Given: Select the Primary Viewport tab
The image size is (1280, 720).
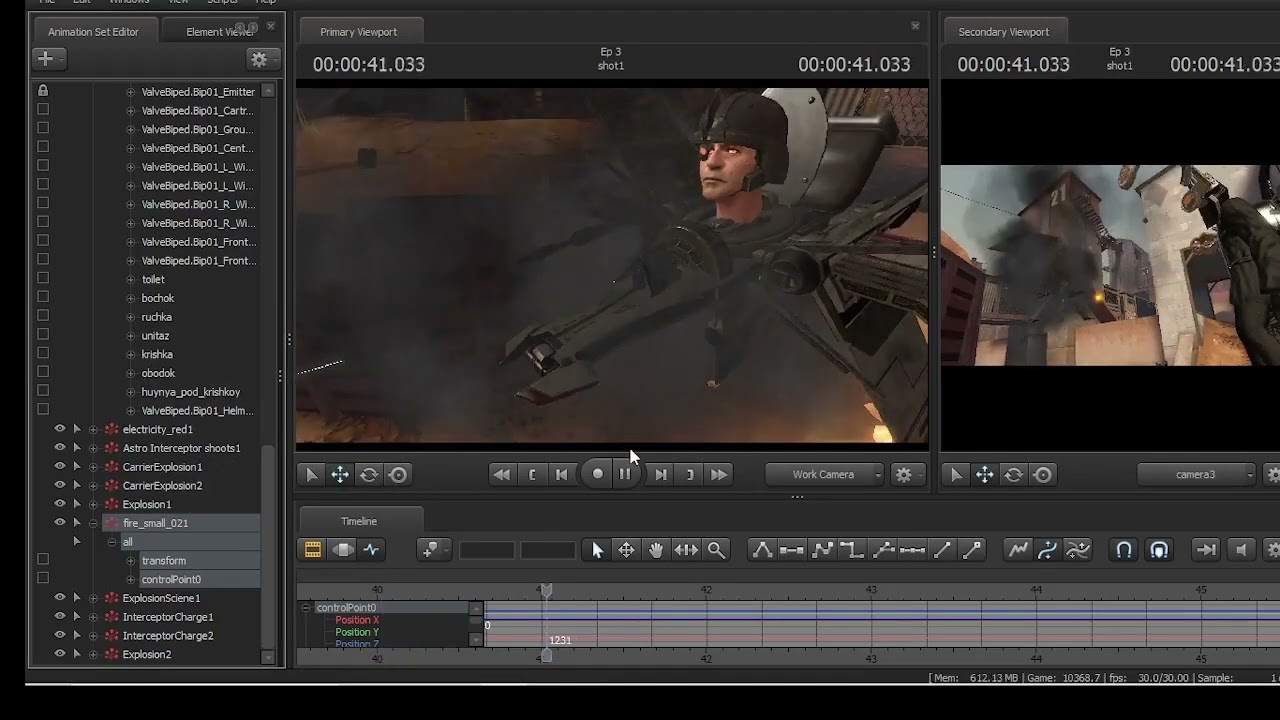Looking at the screenshot, I should coord(359,32).
